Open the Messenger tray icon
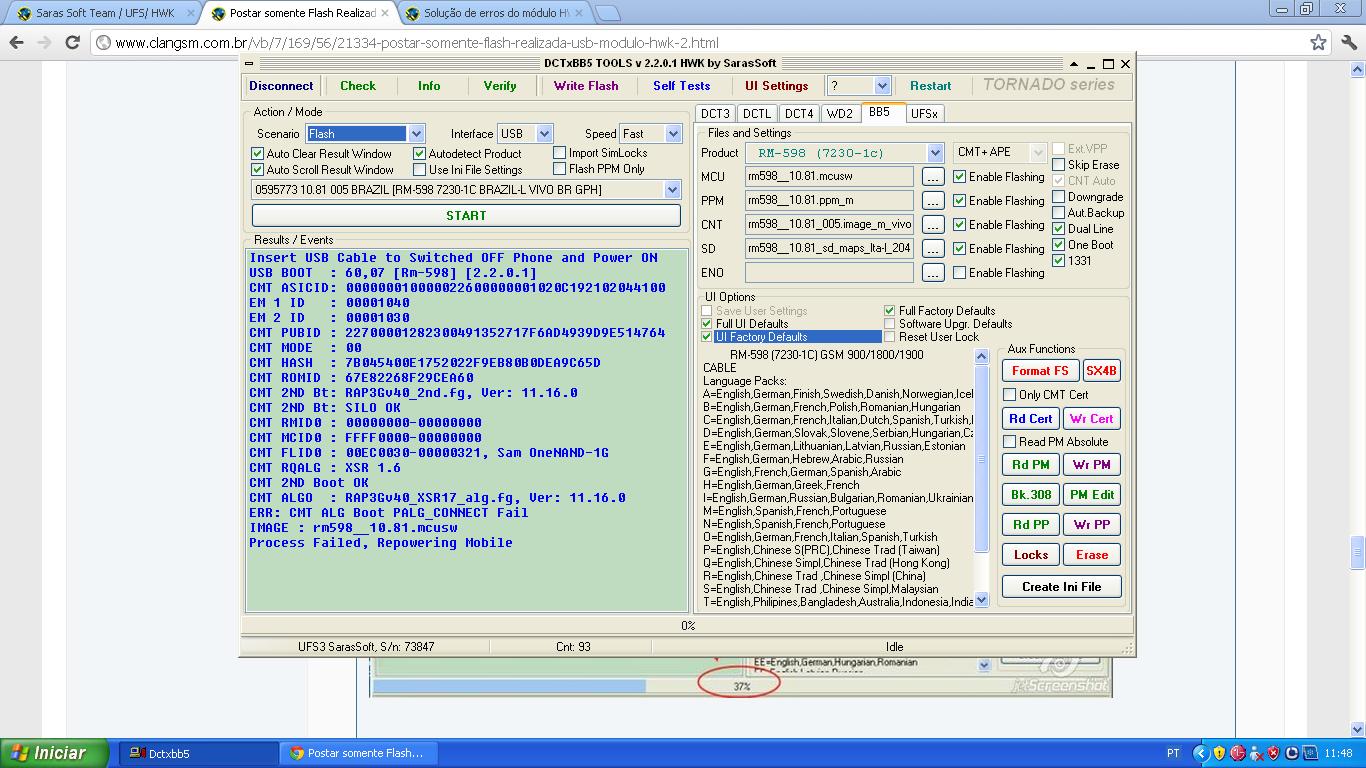1366x768 pixels. click(x=1256, y=753)
